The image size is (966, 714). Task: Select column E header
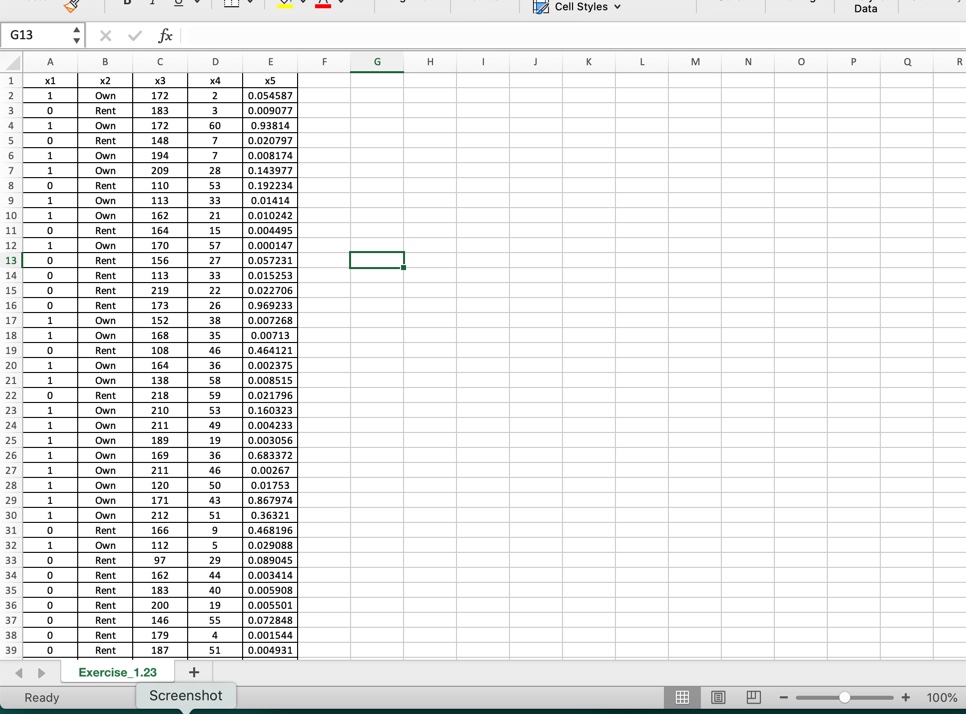click(x=270, y=62)
